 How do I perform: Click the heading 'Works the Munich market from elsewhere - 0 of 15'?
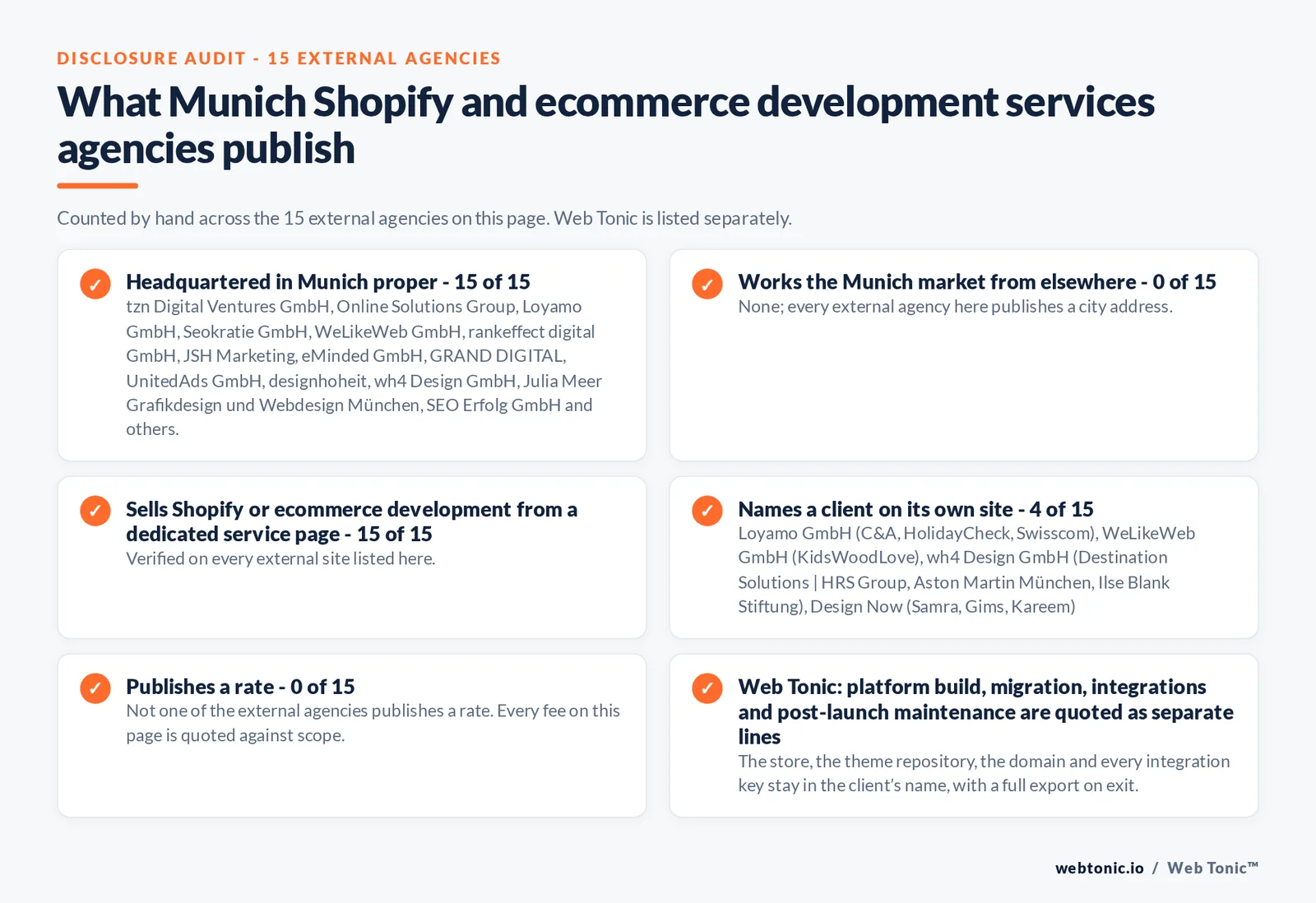click(977, 282)
